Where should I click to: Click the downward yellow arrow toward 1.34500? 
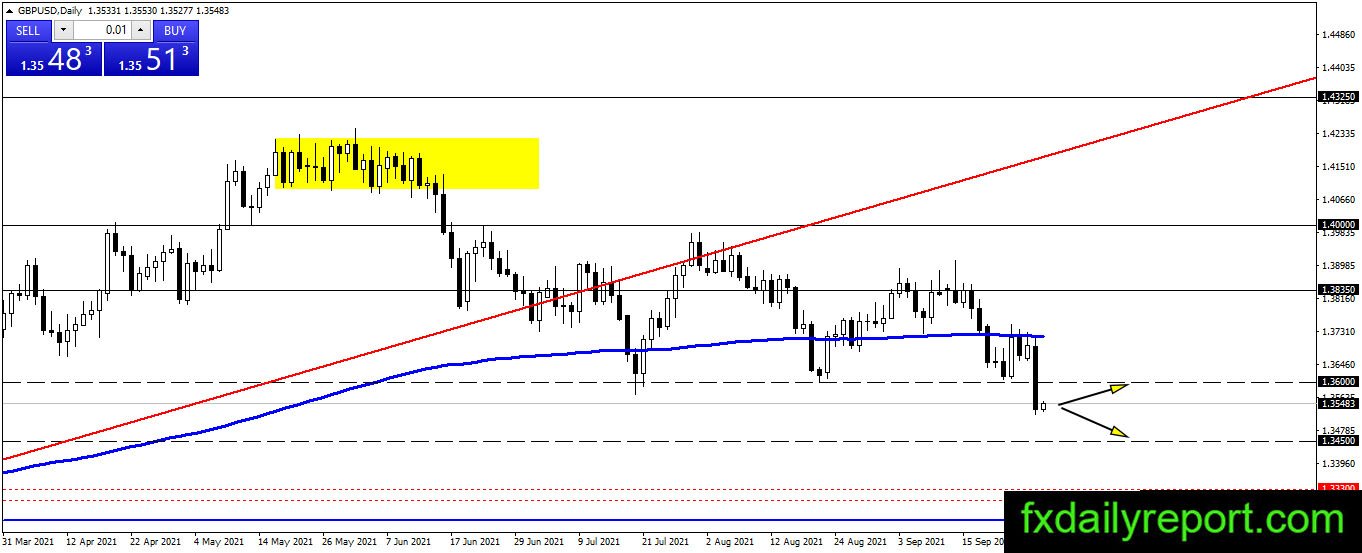click(1094, 421)
